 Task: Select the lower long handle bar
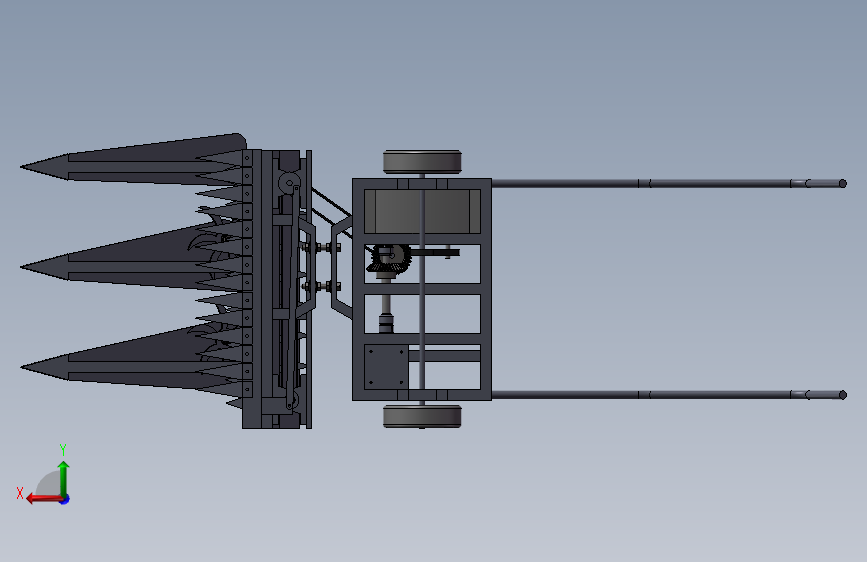[668, 395]
